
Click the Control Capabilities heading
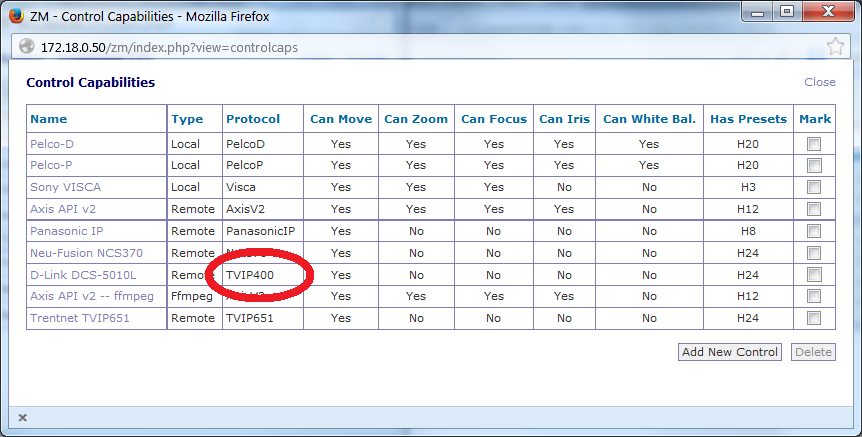[x=91, y=82]
